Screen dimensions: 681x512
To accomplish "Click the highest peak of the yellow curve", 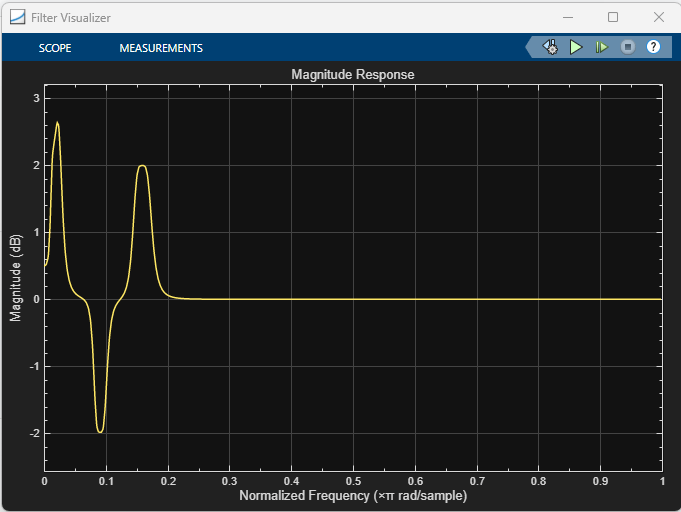I will click(57, 122).
